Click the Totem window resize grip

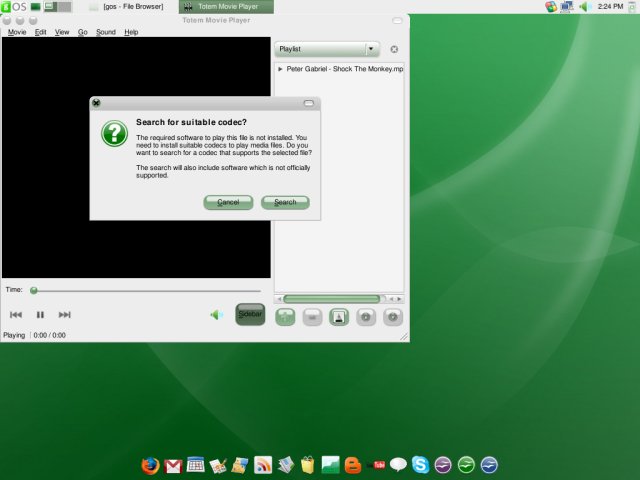point(404,337)
